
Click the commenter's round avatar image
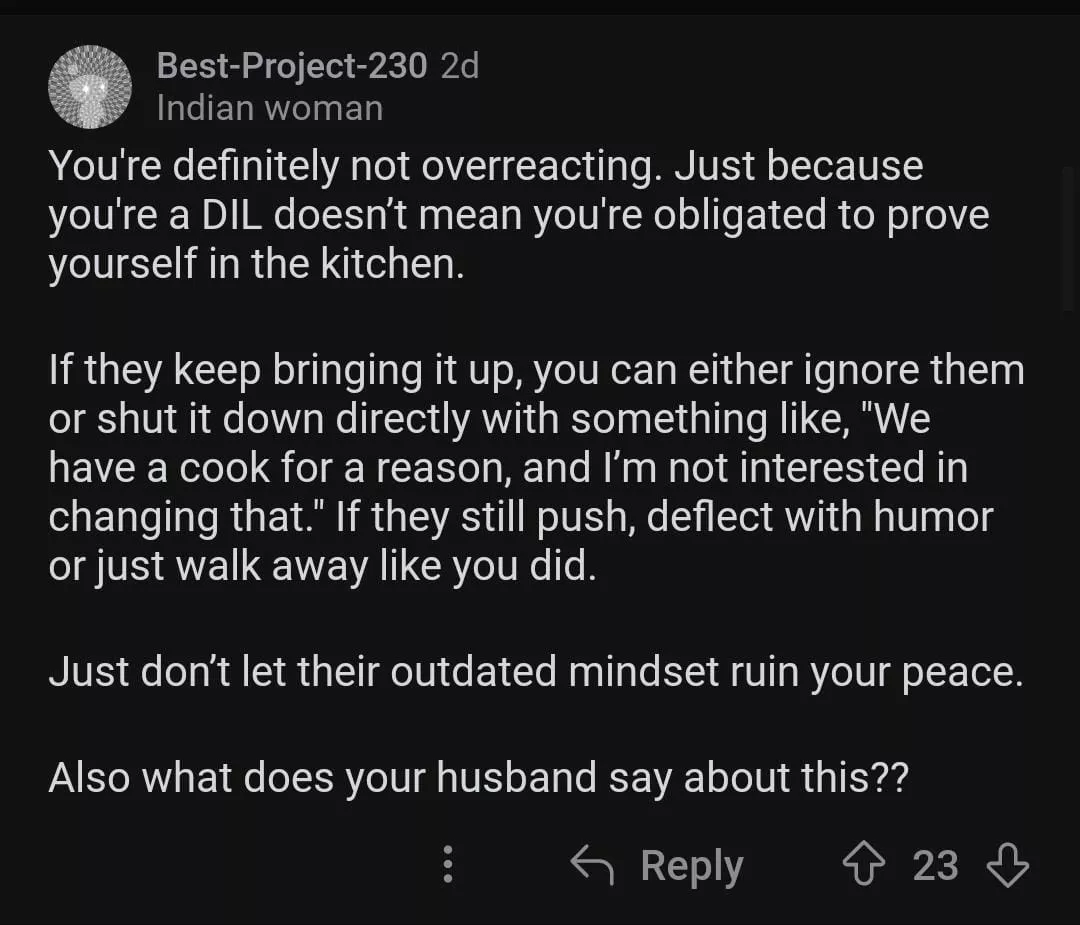click(x=90, y=86)
